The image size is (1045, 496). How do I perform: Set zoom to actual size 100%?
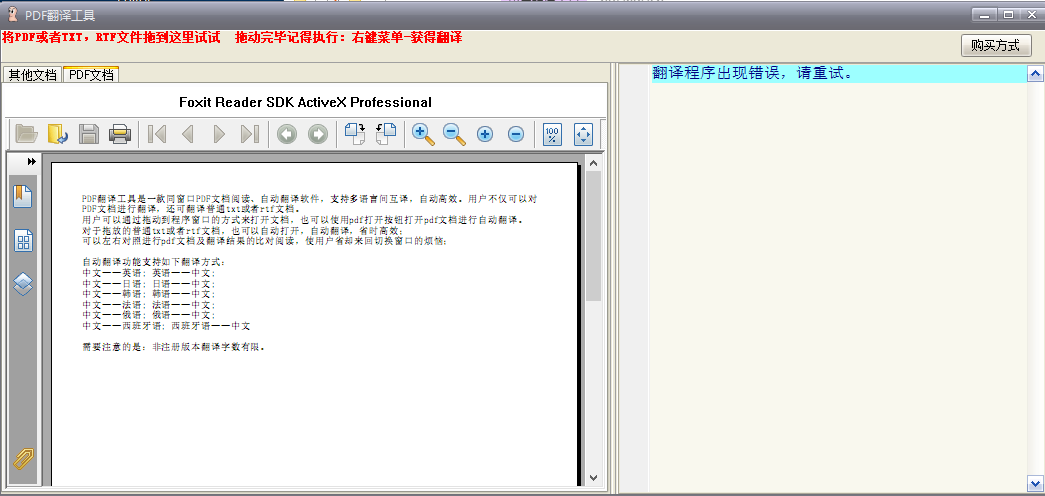pos(552,134)
